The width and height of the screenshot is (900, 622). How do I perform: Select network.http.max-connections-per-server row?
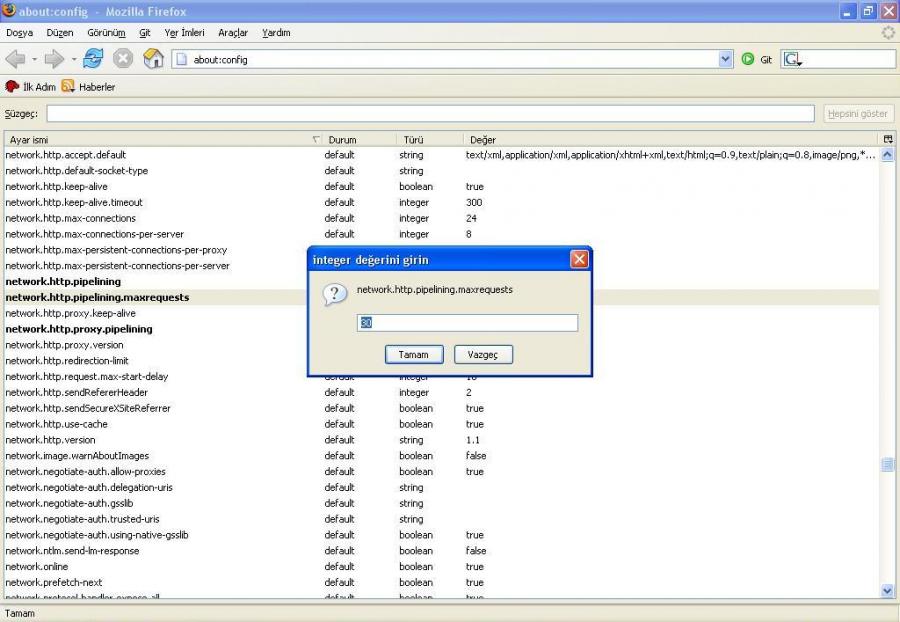coord(441,234)
